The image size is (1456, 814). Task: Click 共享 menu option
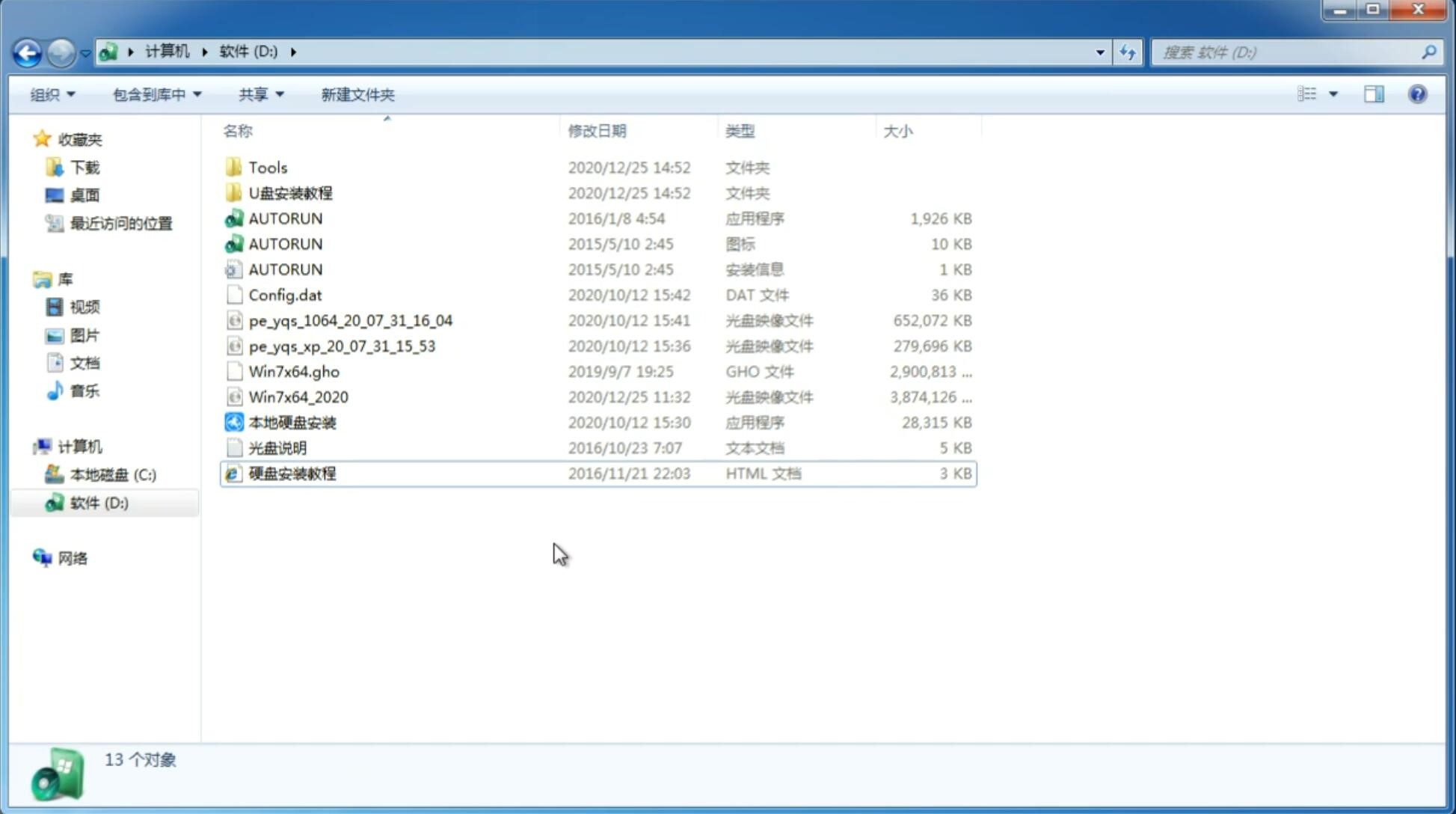click(x=253, y=94)
